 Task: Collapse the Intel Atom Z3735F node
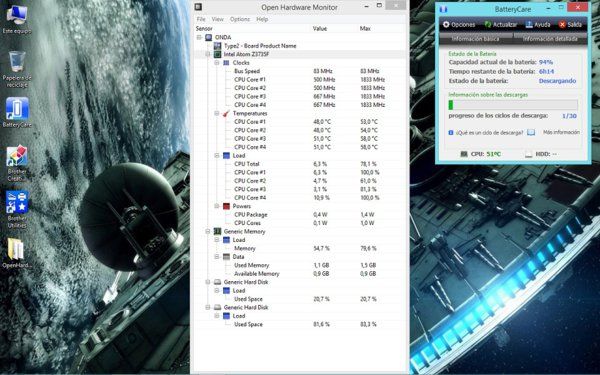(208, 54)
